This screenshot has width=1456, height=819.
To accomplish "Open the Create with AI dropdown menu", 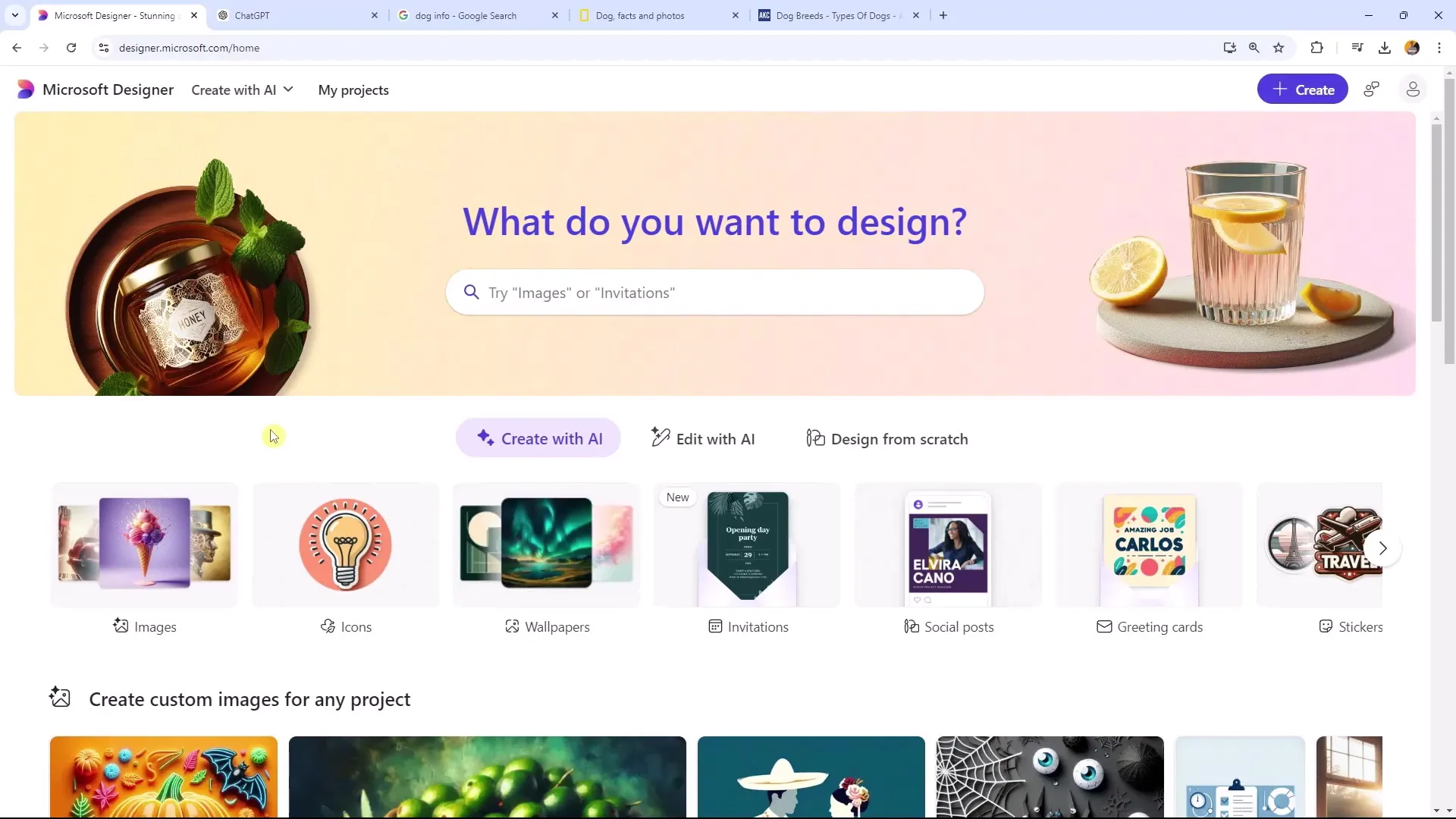I will [x=242, y=90].
